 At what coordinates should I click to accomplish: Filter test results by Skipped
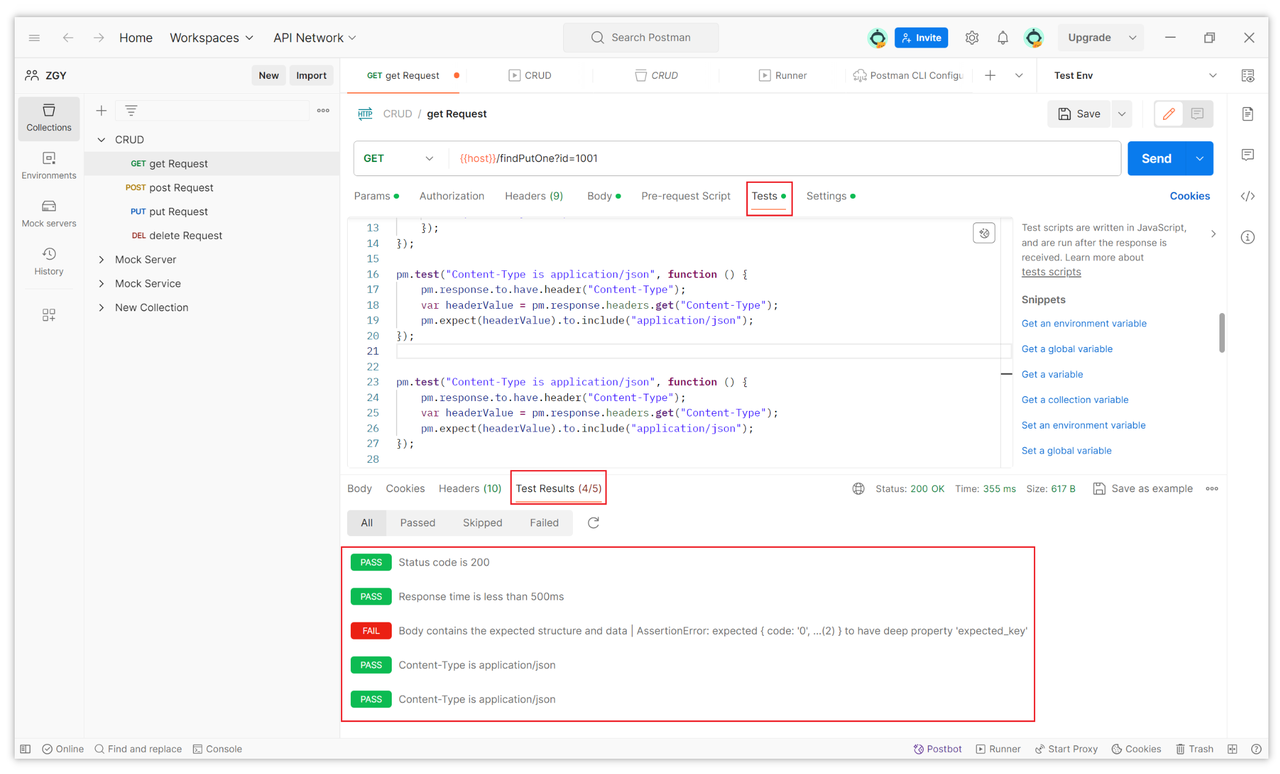click(x=482, y=523)
